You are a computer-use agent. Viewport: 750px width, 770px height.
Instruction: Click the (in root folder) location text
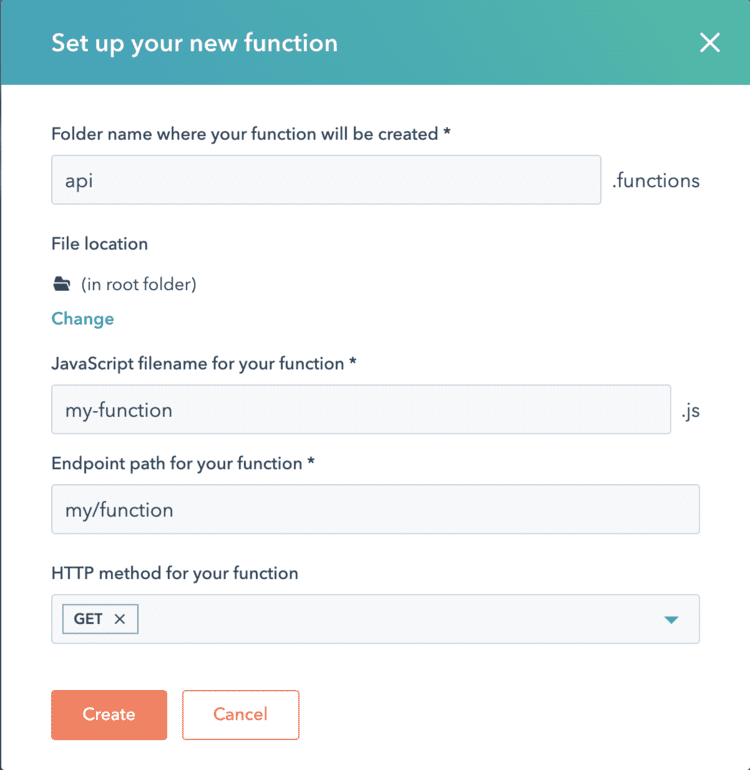[139, 284]
